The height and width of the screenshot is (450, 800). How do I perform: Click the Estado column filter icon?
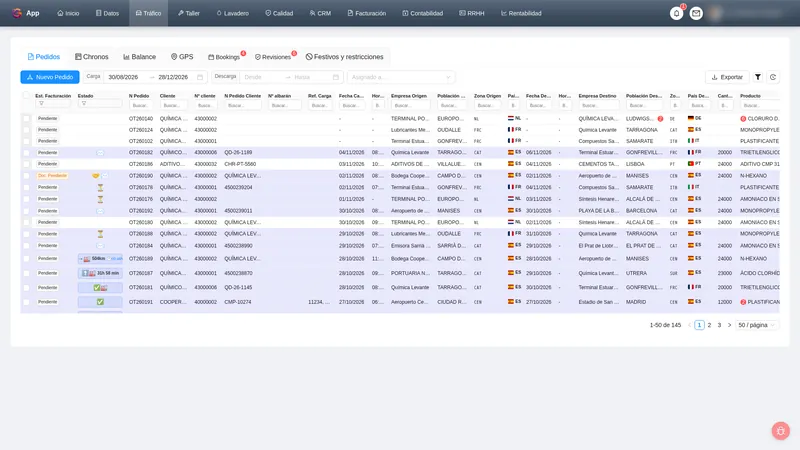(x=84, y=104)
